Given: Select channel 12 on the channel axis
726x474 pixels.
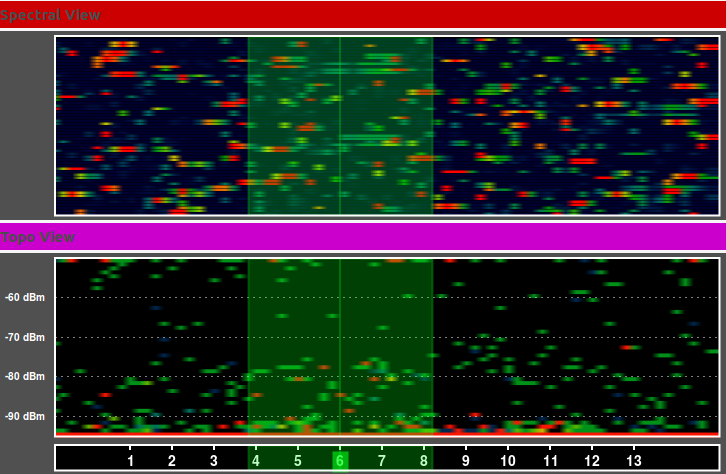Looking at the screenshot, I should (592, 461).
